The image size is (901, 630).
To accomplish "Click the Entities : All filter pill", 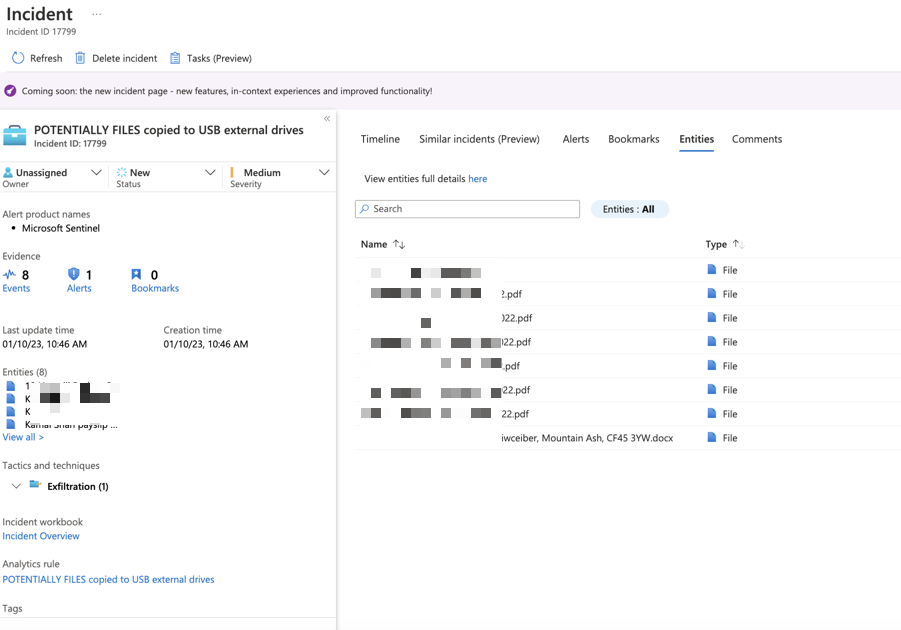I will coord(629,209).
